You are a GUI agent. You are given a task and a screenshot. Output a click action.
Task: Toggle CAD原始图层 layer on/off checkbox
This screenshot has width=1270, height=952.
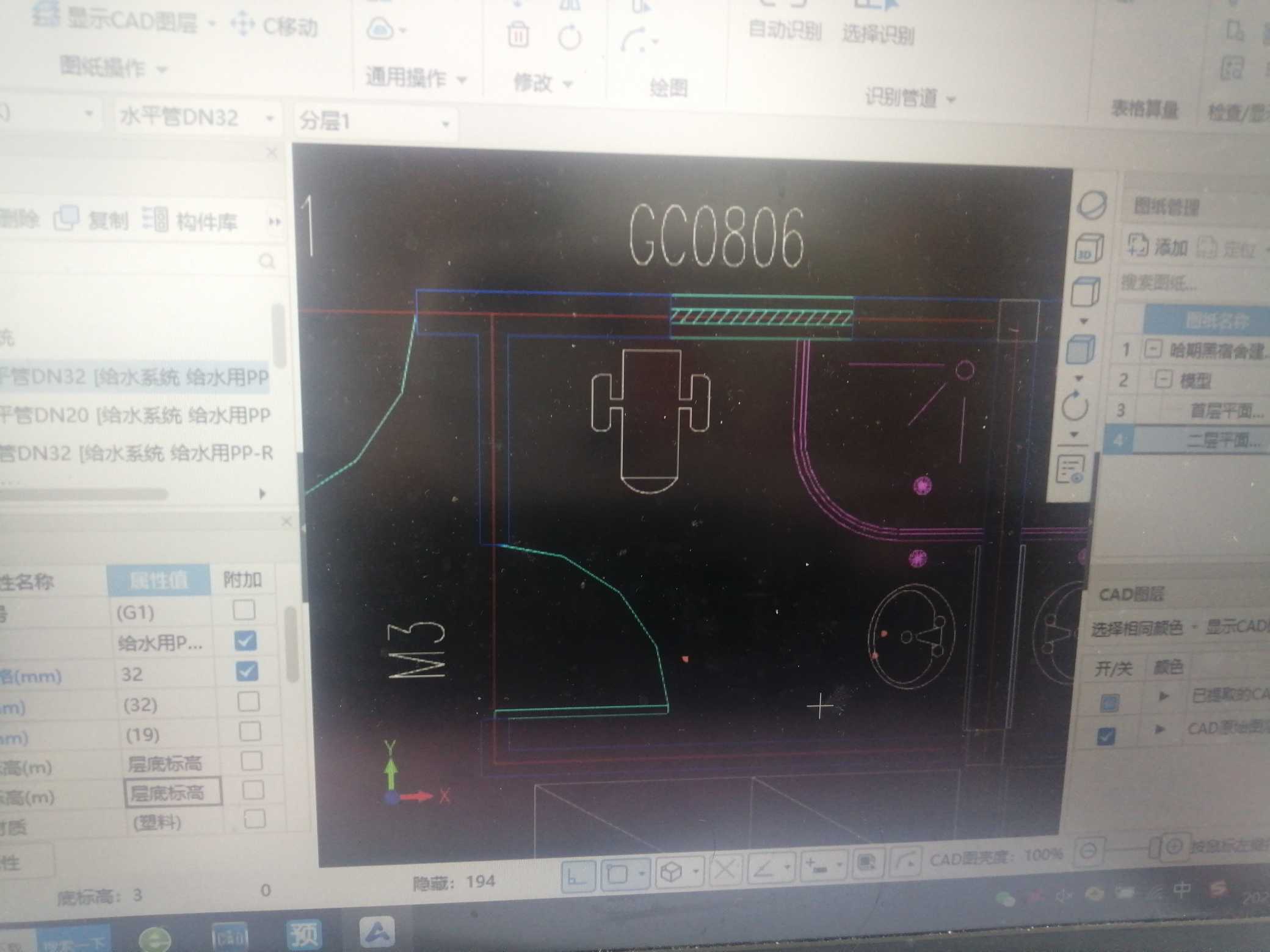pos(1106,736)
